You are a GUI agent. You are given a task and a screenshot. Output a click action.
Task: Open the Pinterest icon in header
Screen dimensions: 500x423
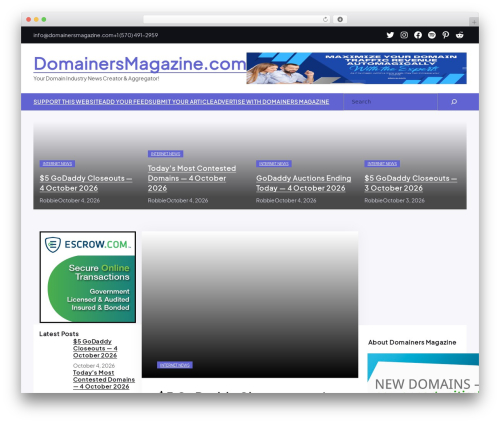click(446, 35)
